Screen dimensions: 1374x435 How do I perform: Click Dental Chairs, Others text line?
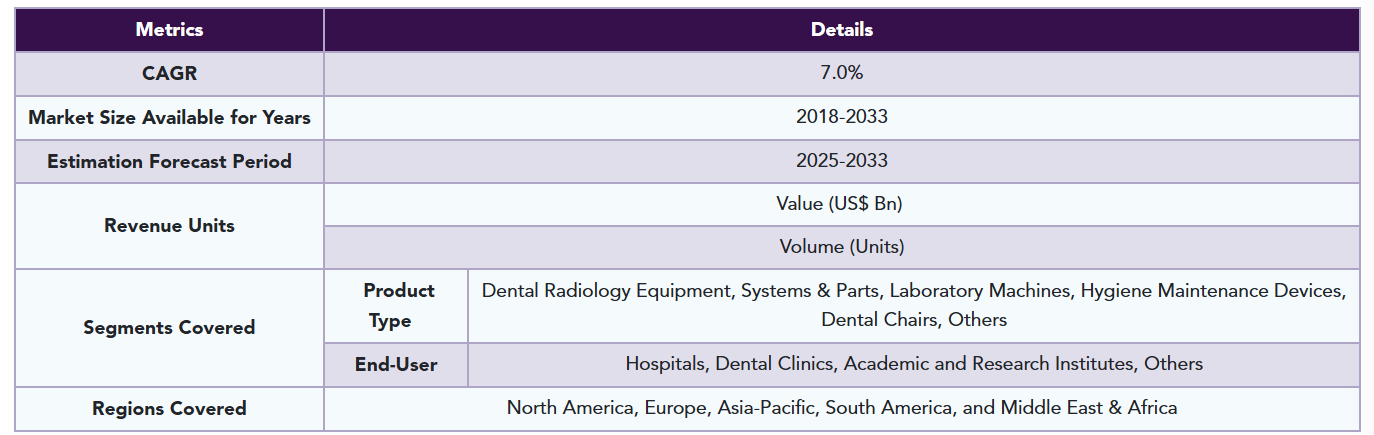(913, 320)
